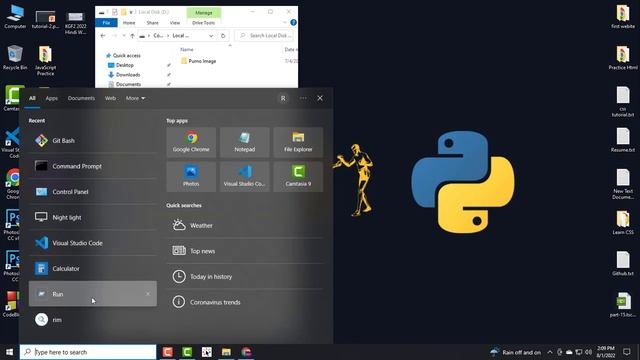640x360 pixels.
Task: Open View ribbon tab in File Explorer
Action: click(175, 23)
